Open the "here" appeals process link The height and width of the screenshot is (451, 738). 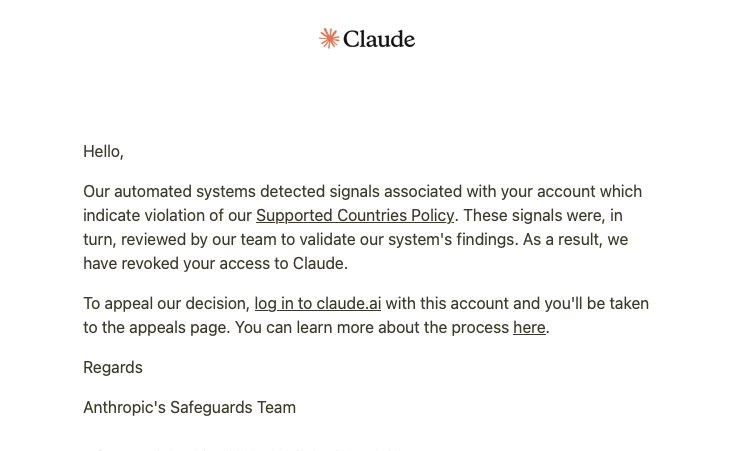pos(529,328)
